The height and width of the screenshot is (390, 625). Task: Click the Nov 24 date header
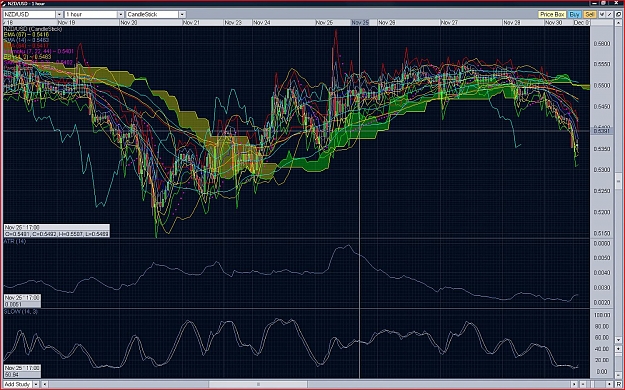tap(261, 23)
